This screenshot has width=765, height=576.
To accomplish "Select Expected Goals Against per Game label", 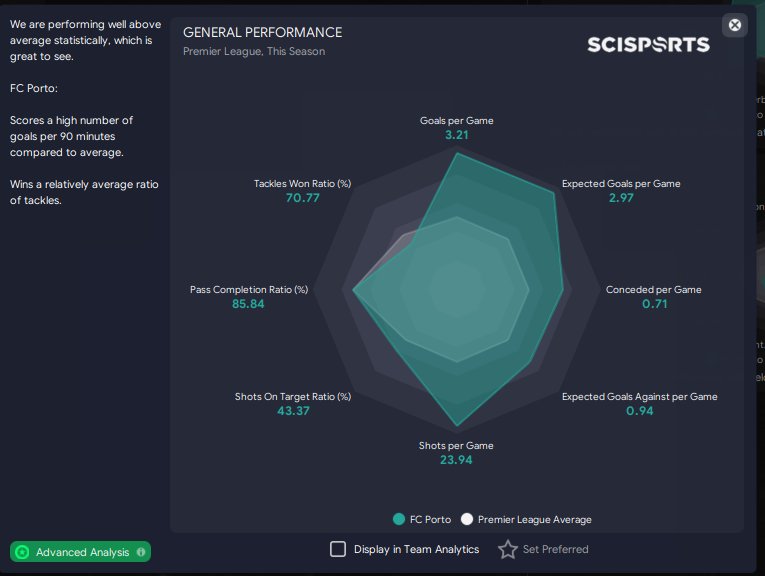I will point(640,397).
